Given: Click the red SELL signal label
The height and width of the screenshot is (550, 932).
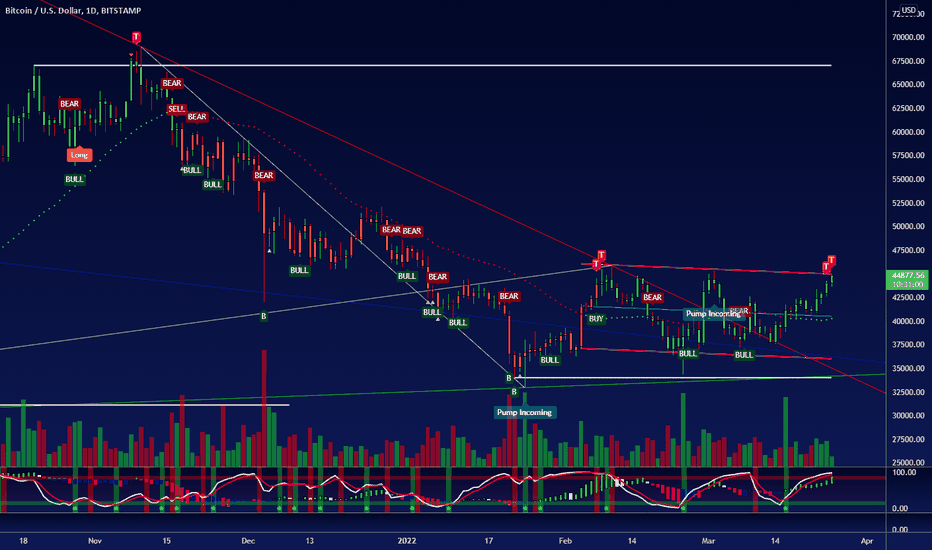Looking at the screenshot, I should [x=177, y=109].
